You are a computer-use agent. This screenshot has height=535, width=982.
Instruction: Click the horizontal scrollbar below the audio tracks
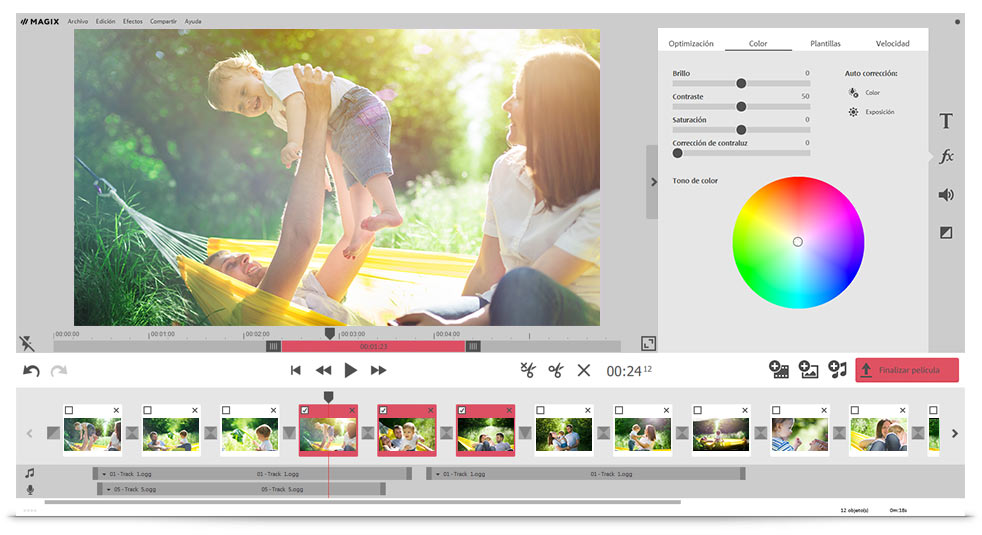pyautogui.click(x=363, y=502)
